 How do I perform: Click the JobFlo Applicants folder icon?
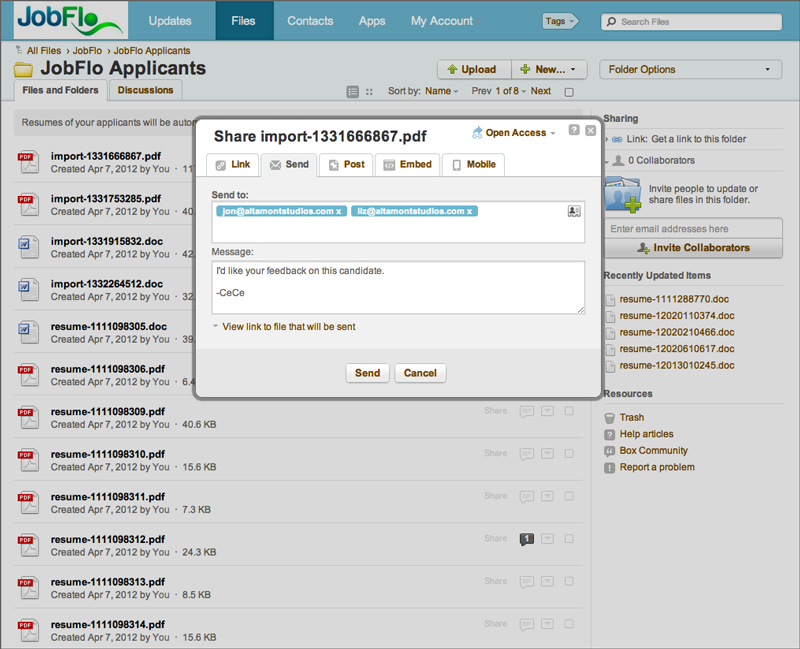(23, 69)
